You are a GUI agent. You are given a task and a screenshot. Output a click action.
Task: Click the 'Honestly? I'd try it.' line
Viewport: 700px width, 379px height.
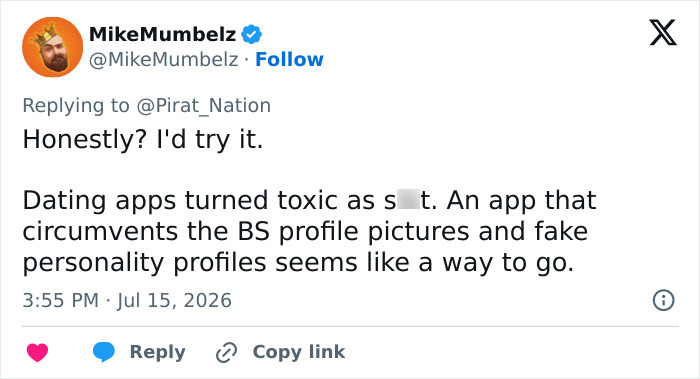pos(143,139)
